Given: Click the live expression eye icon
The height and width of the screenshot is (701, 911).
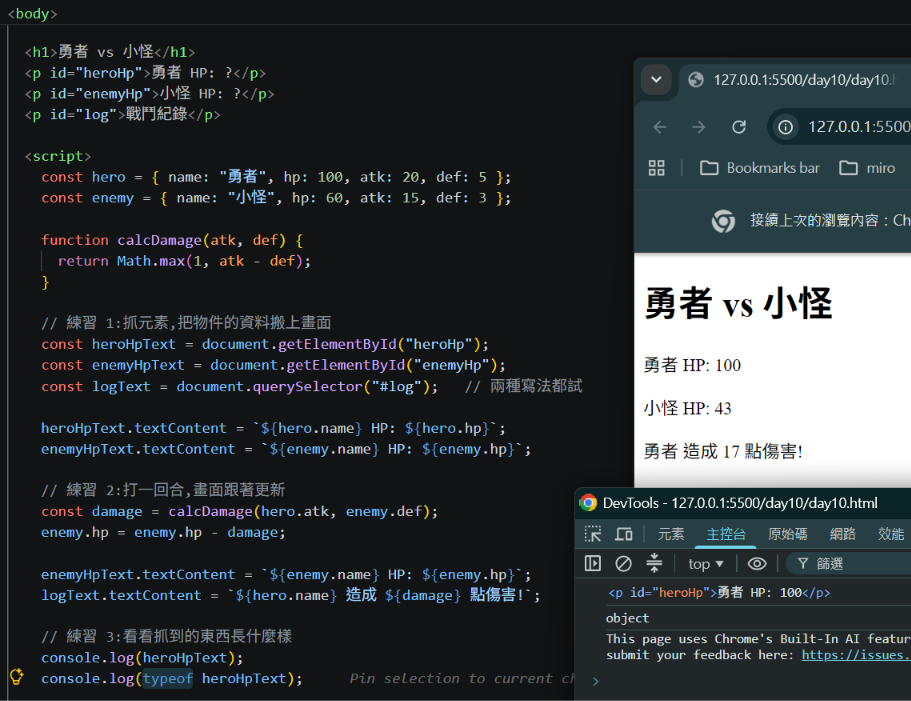Looking at the screenshot, I should coord(757,563).
